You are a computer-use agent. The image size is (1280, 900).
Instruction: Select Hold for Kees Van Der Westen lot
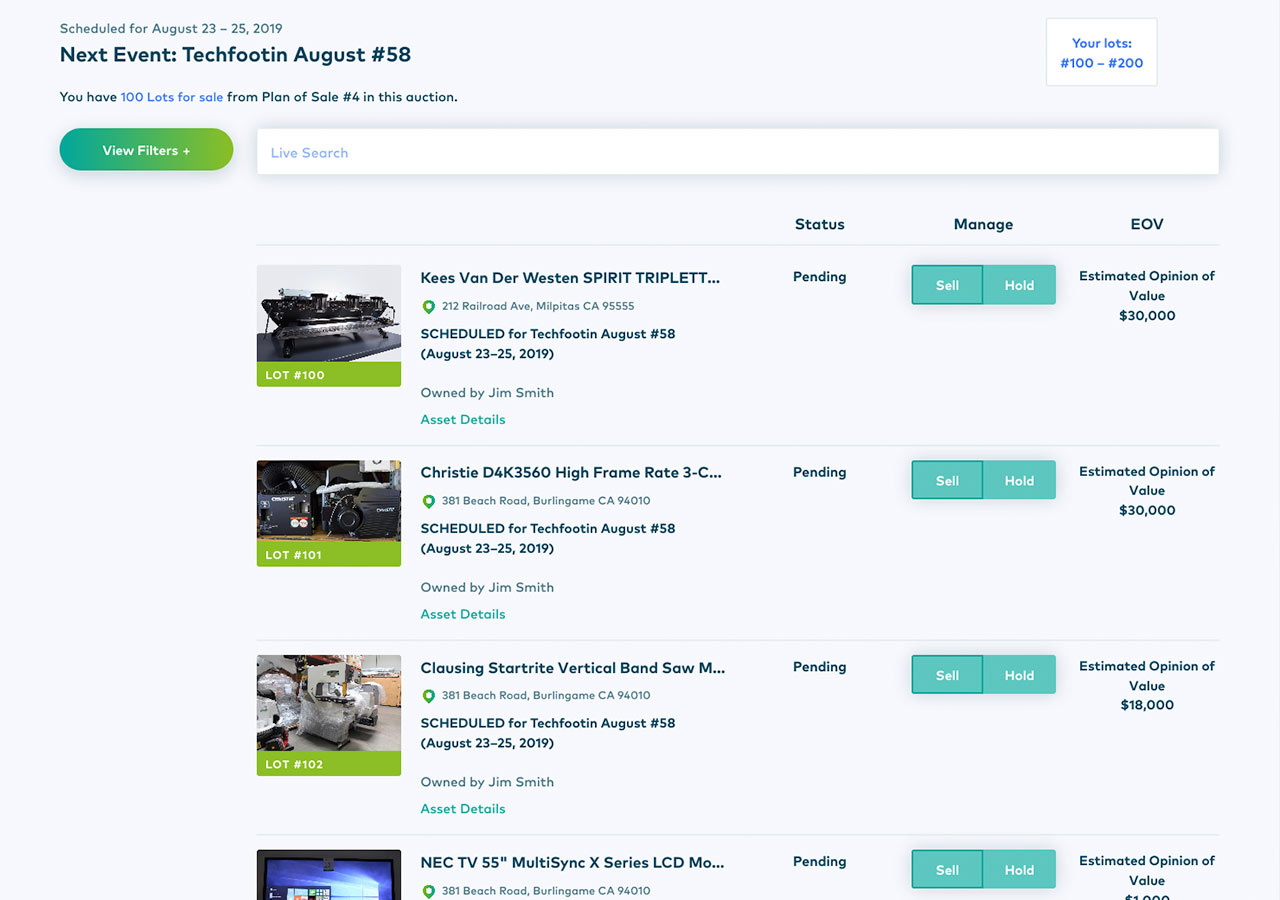point(1019,285)
